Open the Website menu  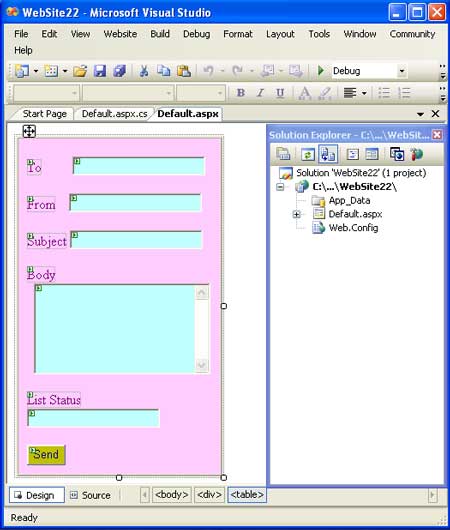point(120,34)
